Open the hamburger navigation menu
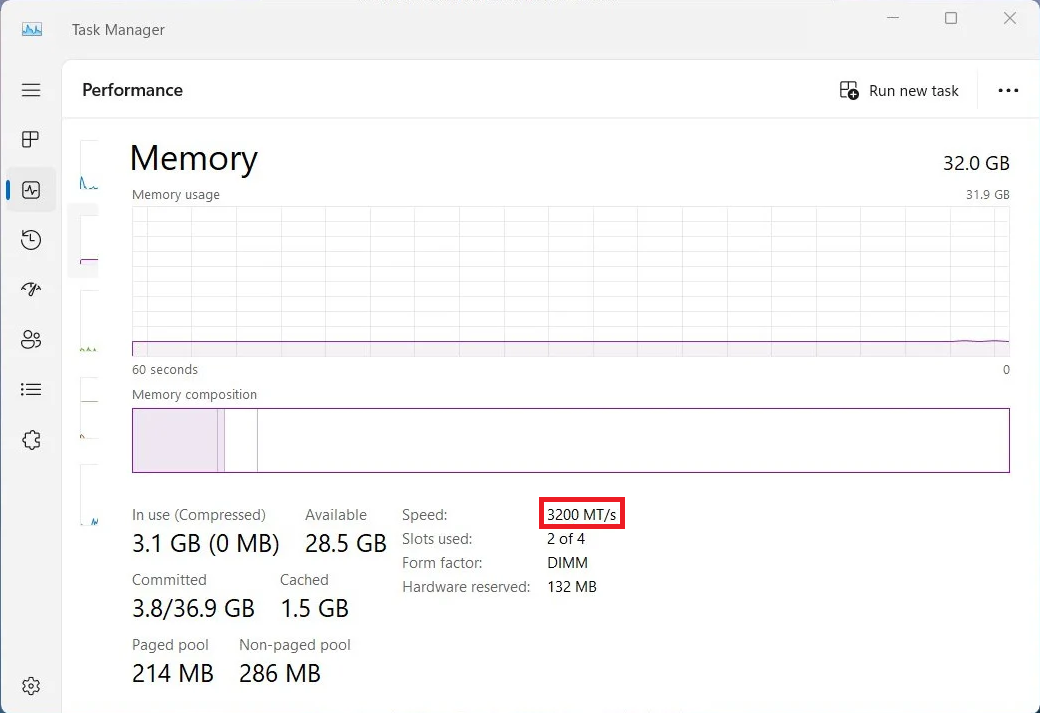Viewport: 1040px width, 713px height. point(31,90)
